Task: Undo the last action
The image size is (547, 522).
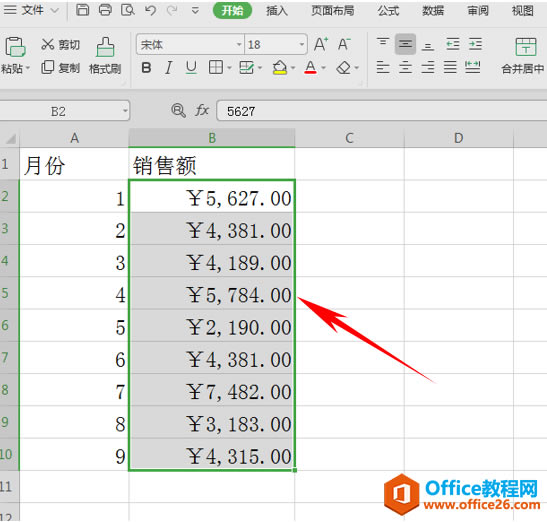Action: point(150,10)
